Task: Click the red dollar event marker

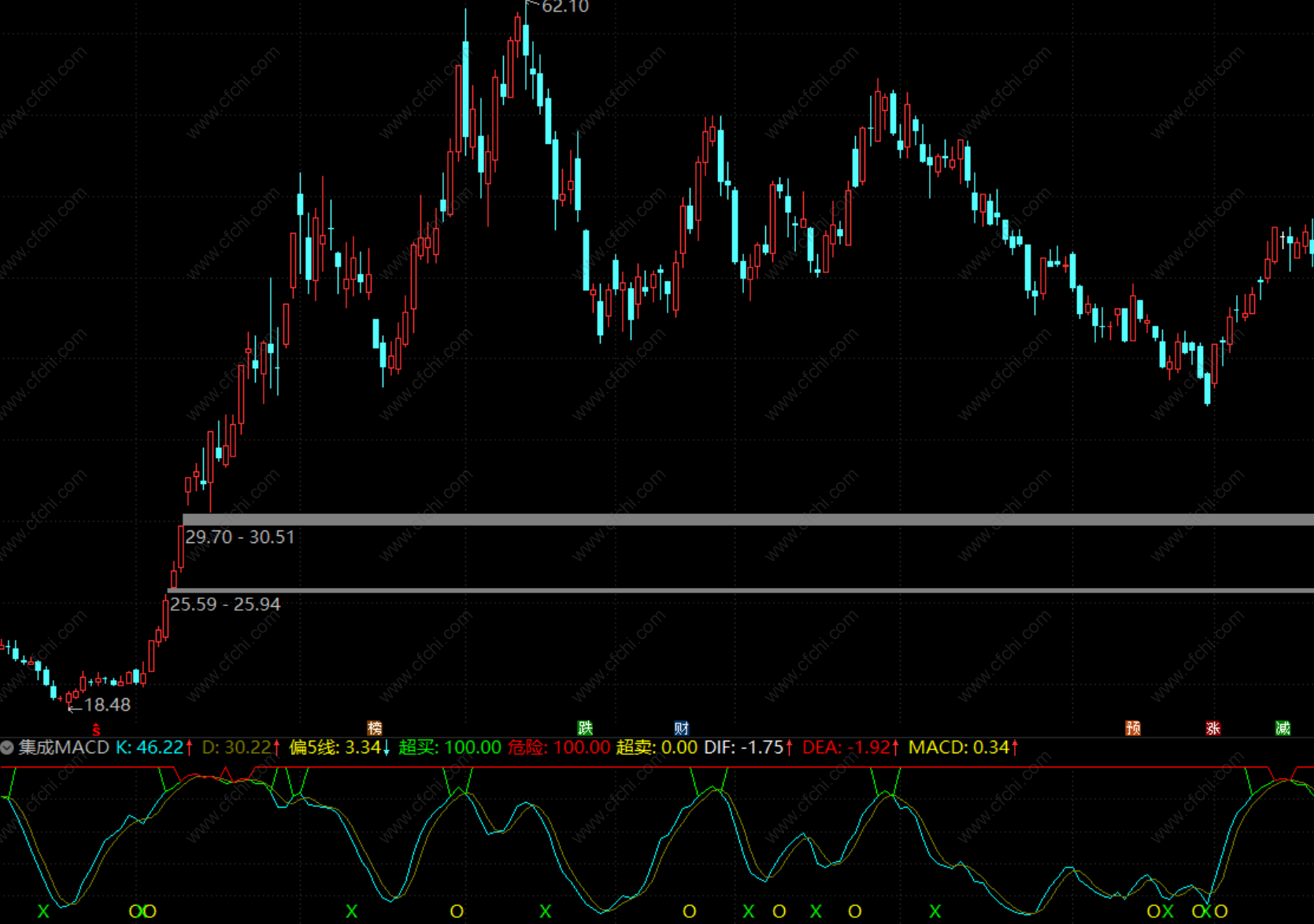Action: pos(96,730)
